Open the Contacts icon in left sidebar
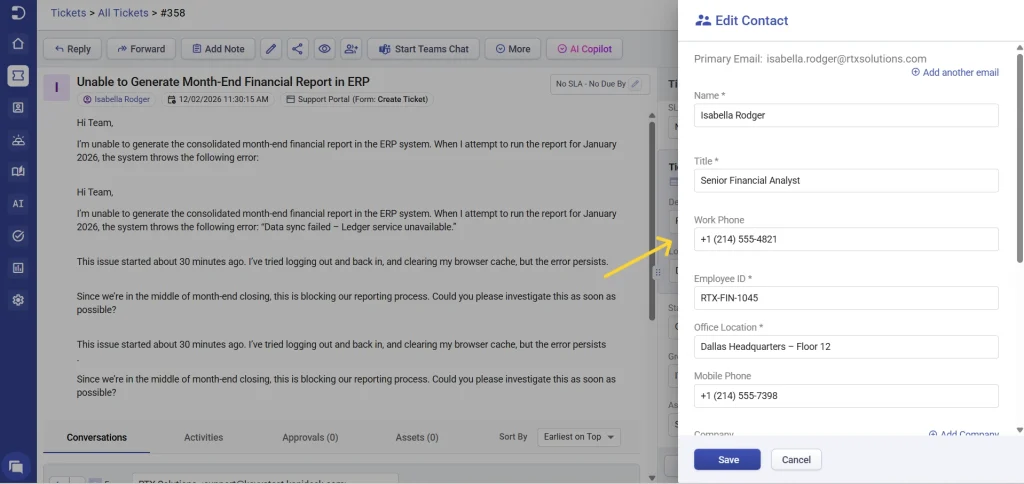1024x484 pixels. click(x=18, y=108)
